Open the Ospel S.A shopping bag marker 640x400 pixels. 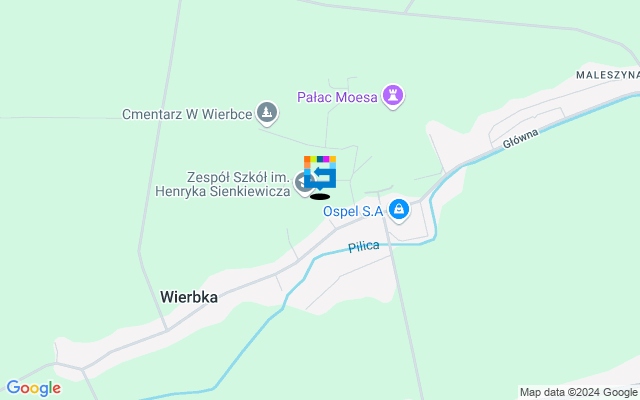(x=399, y=210)
